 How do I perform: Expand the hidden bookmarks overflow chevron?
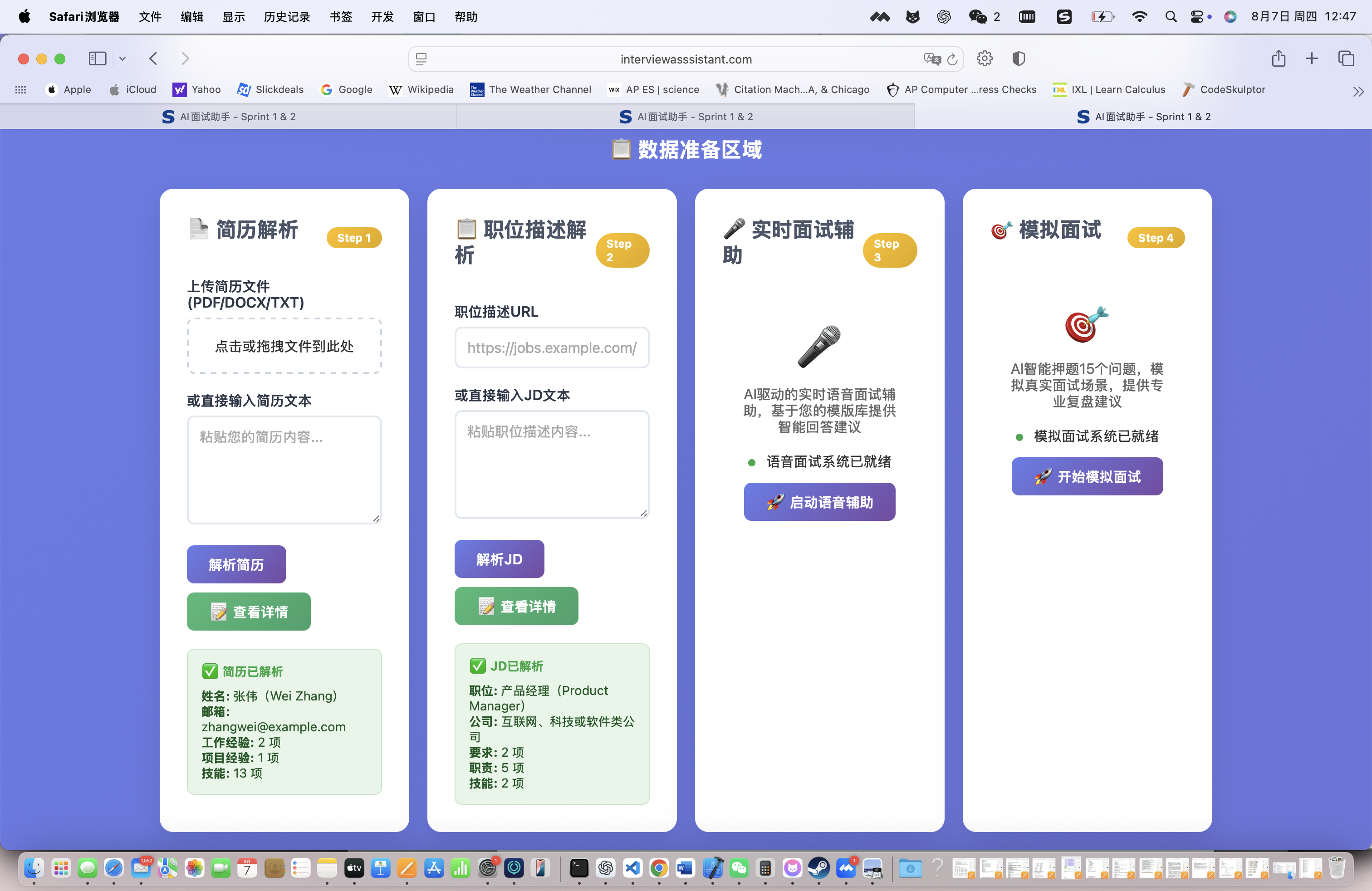pyautogui.click(x=1358, y=91)
